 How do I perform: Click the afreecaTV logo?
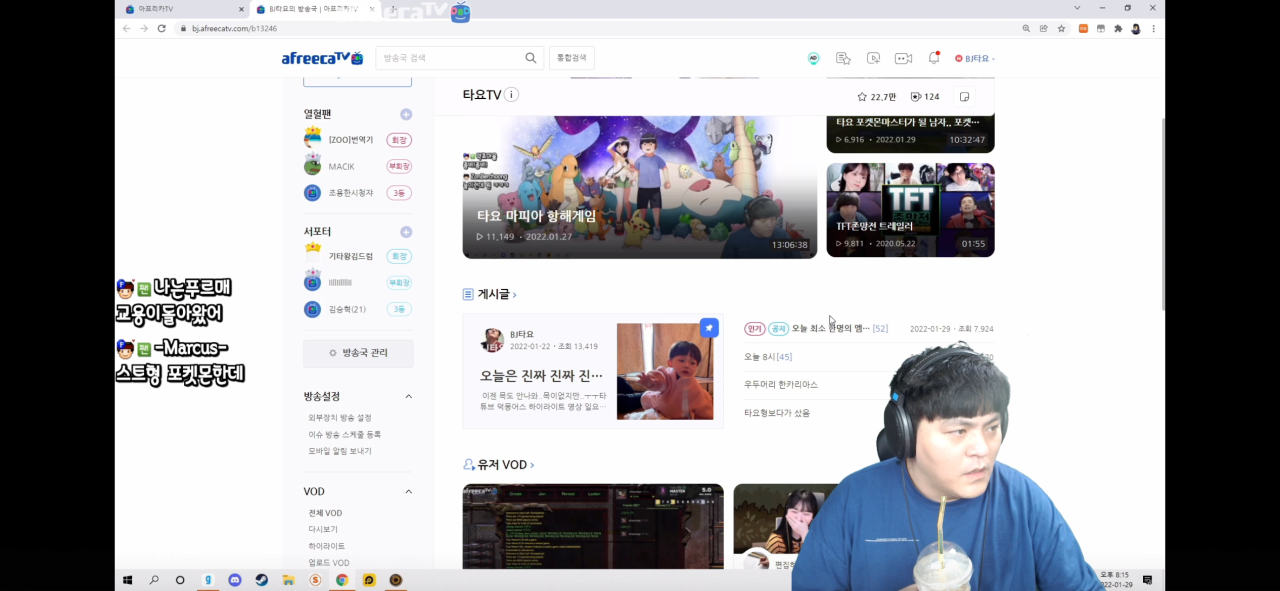point(322,58)
